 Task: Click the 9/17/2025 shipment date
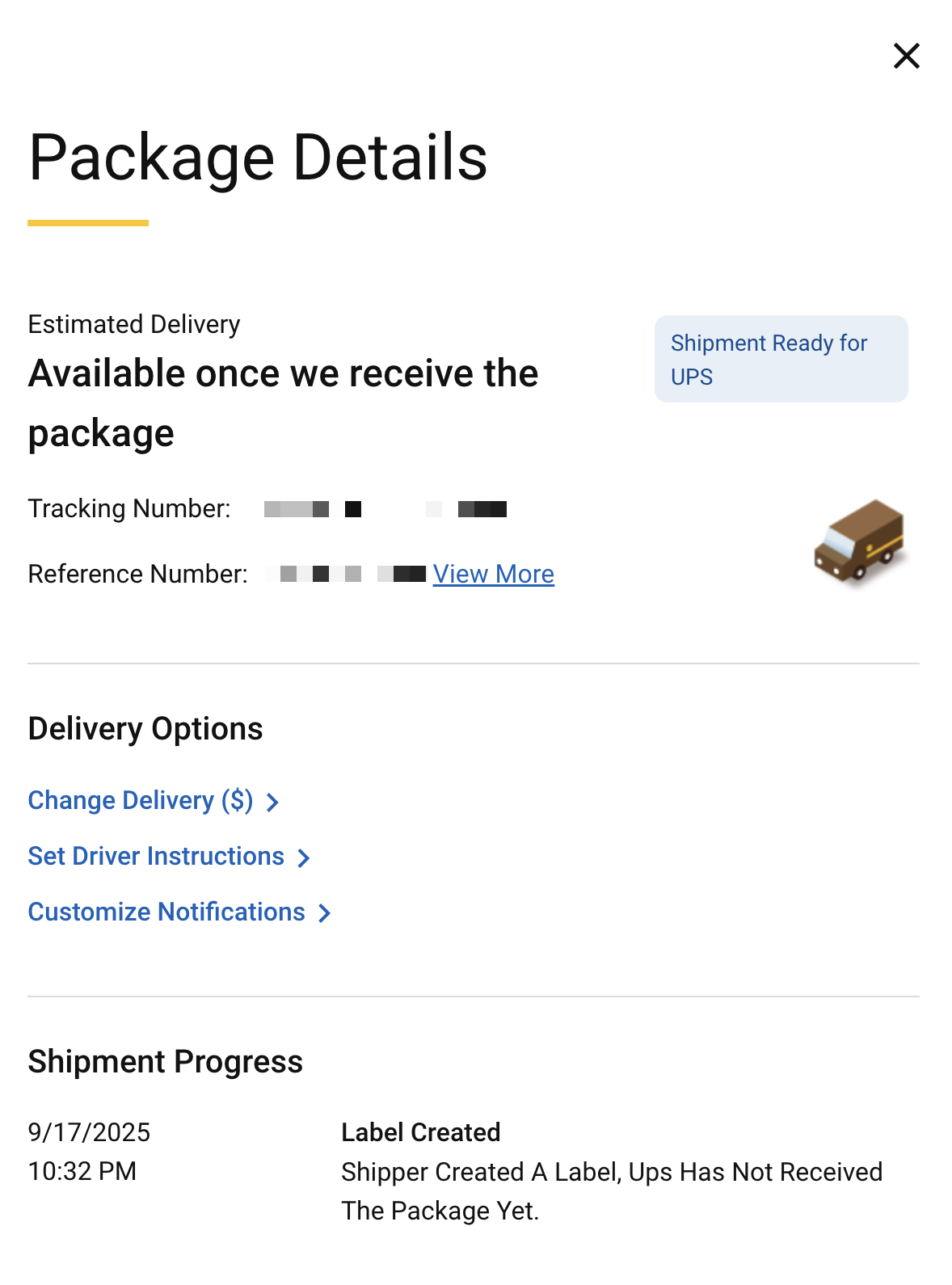click(89, 1132)
